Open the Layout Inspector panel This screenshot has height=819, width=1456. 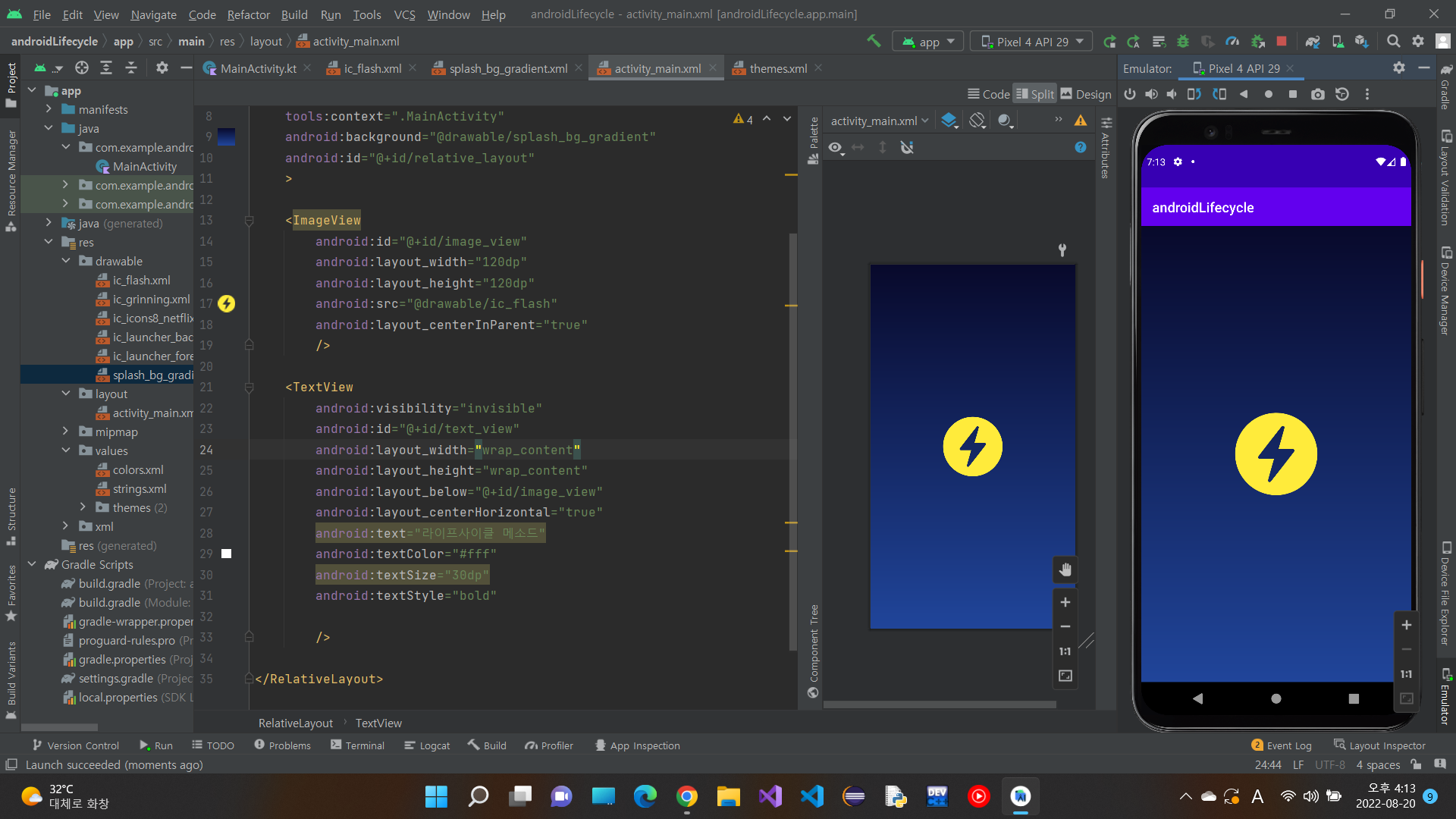(1379, 745)
